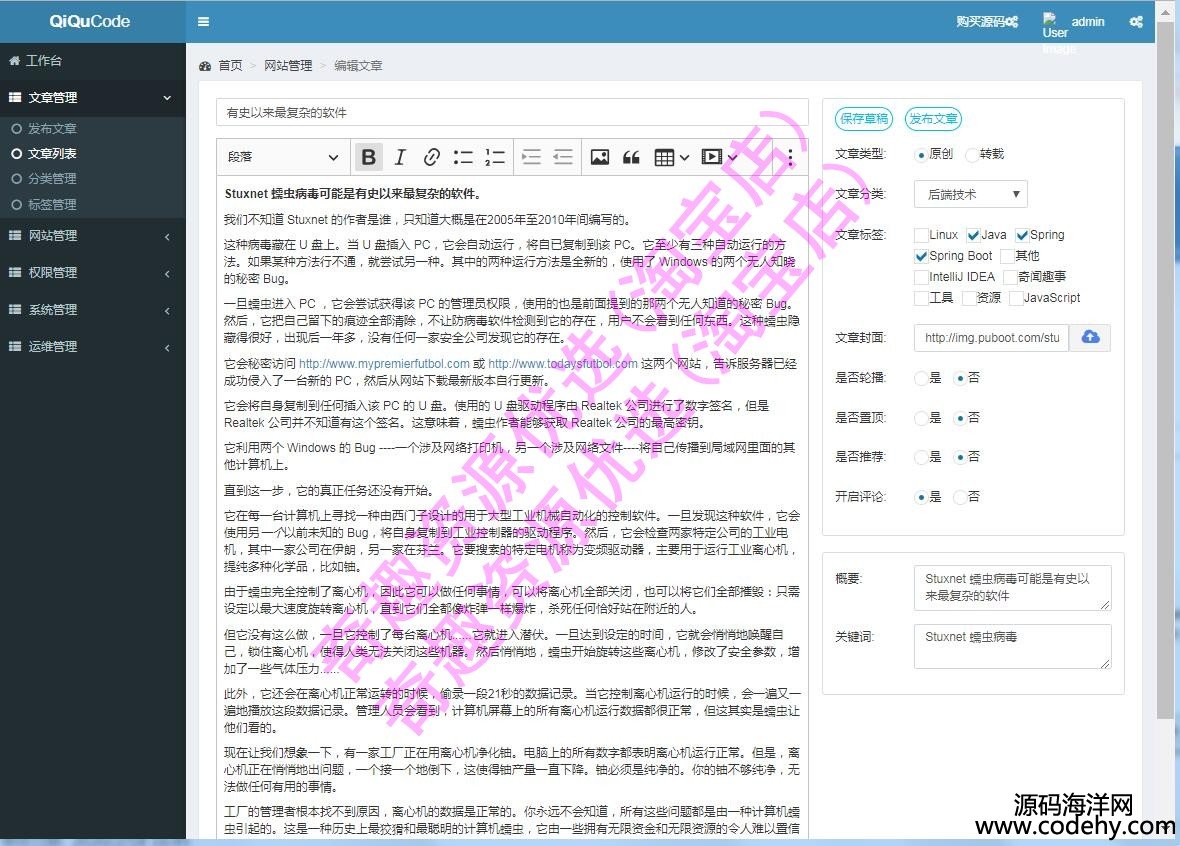Create a numbered list
The height and width of the screenshot is (846, 1180).
click(x=494, y=157)
